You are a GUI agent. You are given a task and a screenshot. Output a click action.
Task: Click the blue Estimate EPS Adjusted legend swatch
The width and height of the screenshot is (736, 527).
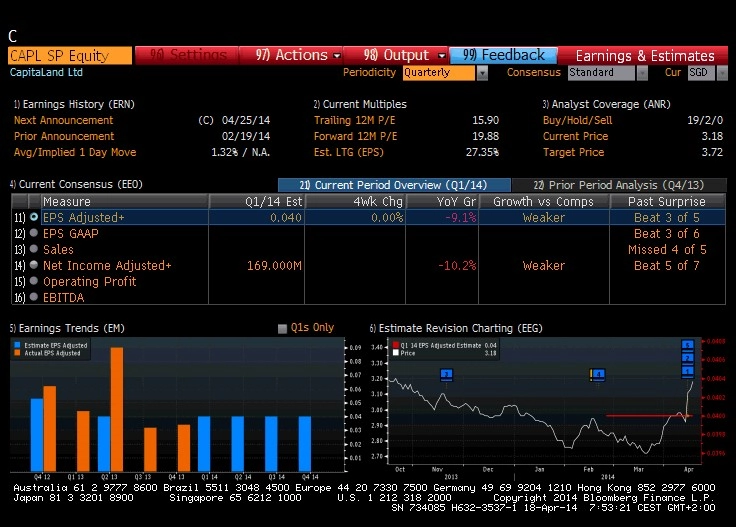tap(17, 345)
